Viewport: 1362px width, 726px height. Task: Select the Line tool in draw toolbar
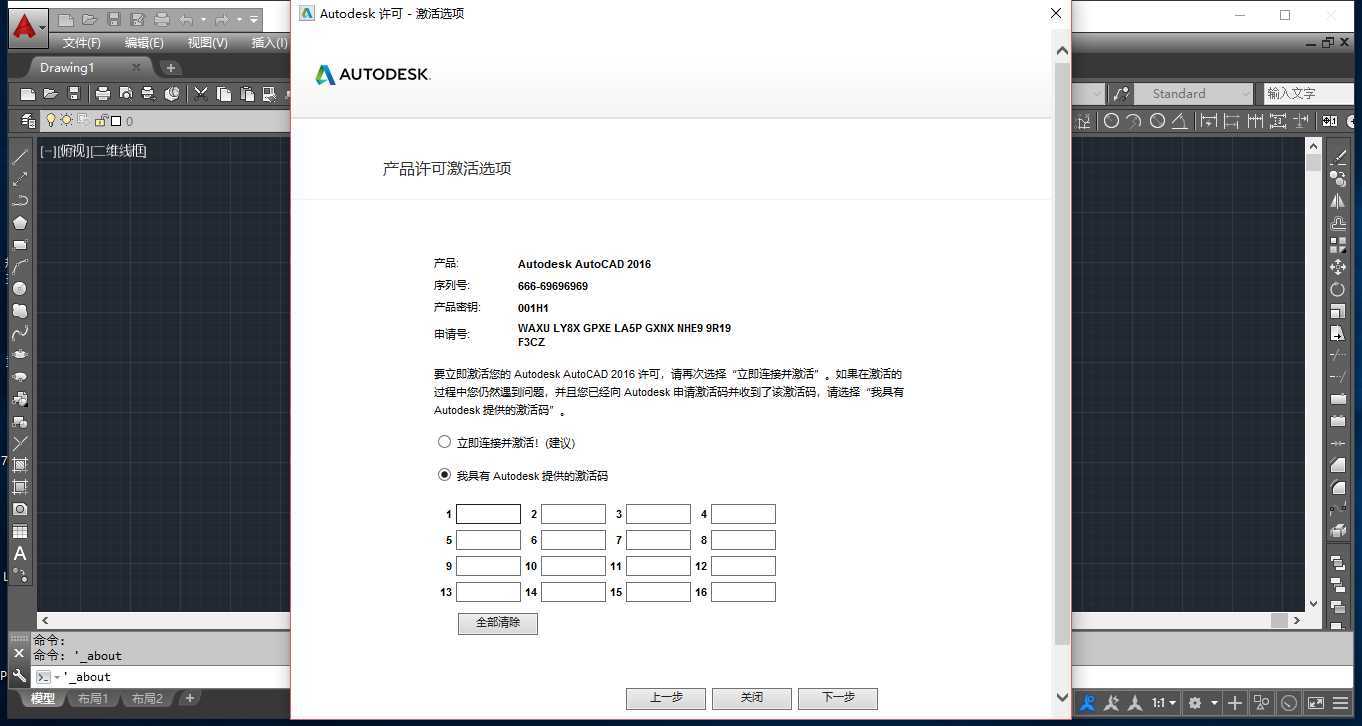pos(19,157)
